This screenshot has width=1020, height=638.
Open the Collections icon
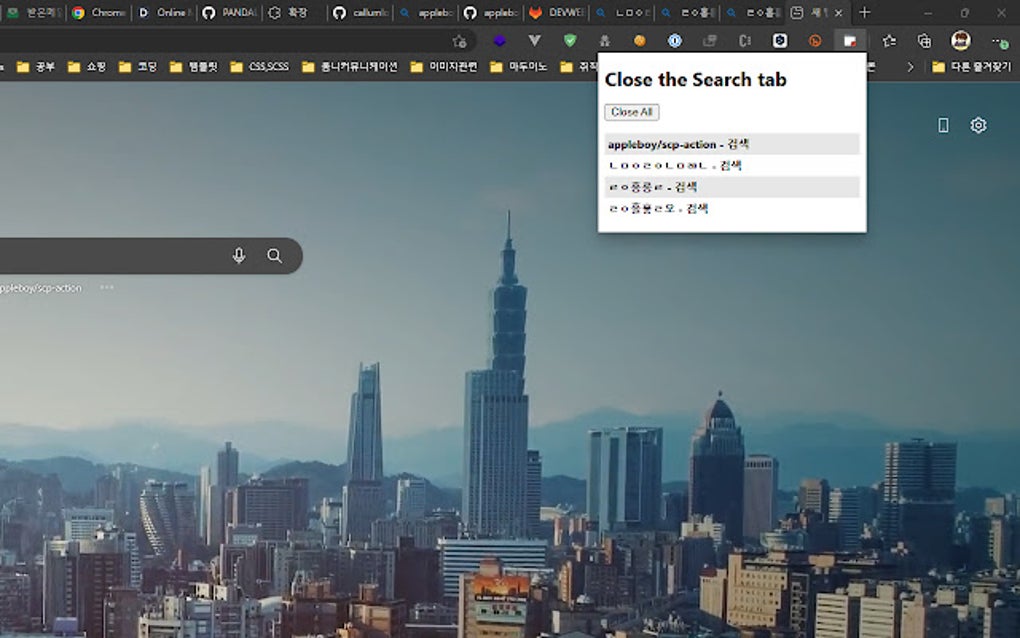[924, 41]
